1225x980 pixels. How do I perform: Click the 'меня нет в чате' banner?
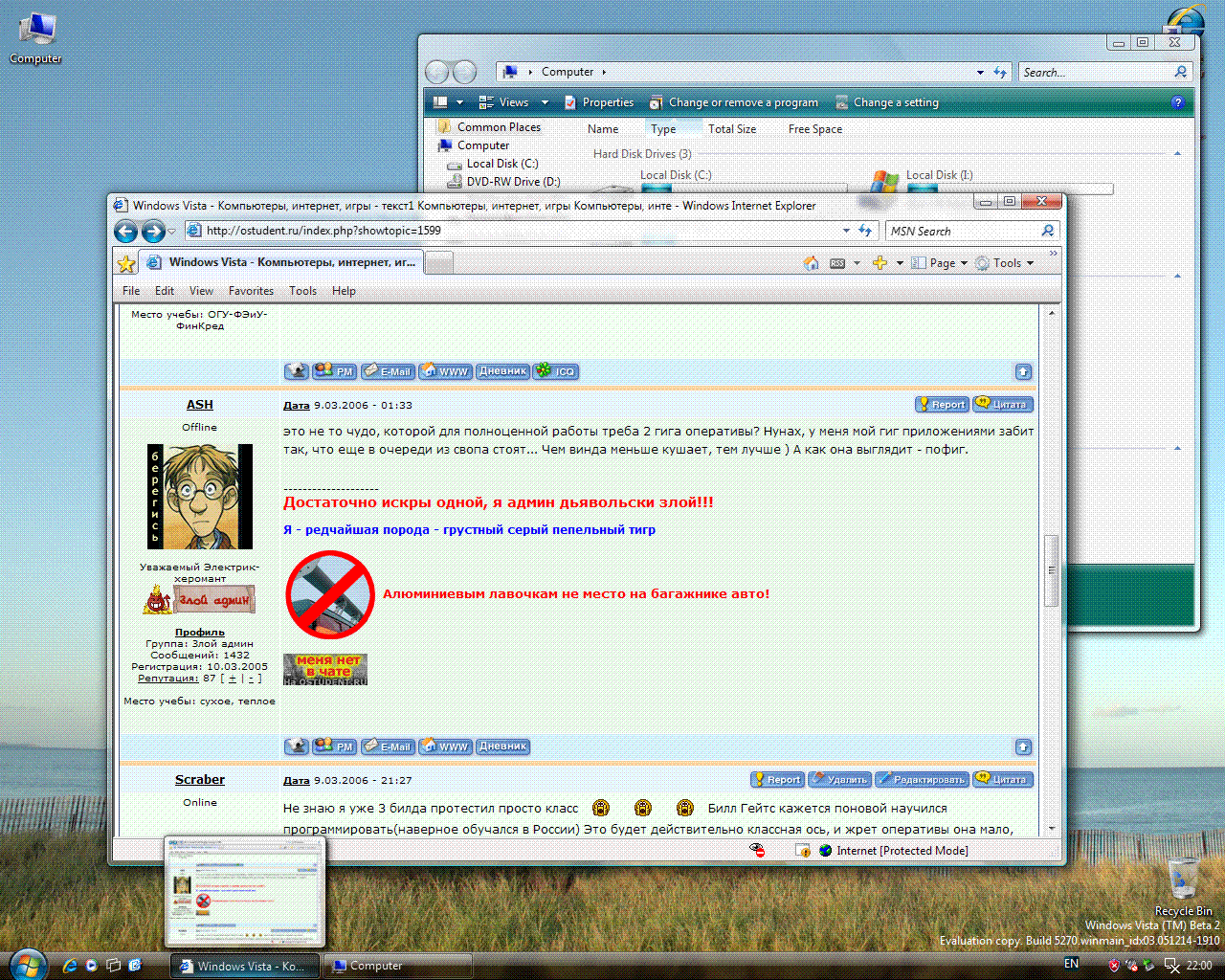click(x=325, y=670)
